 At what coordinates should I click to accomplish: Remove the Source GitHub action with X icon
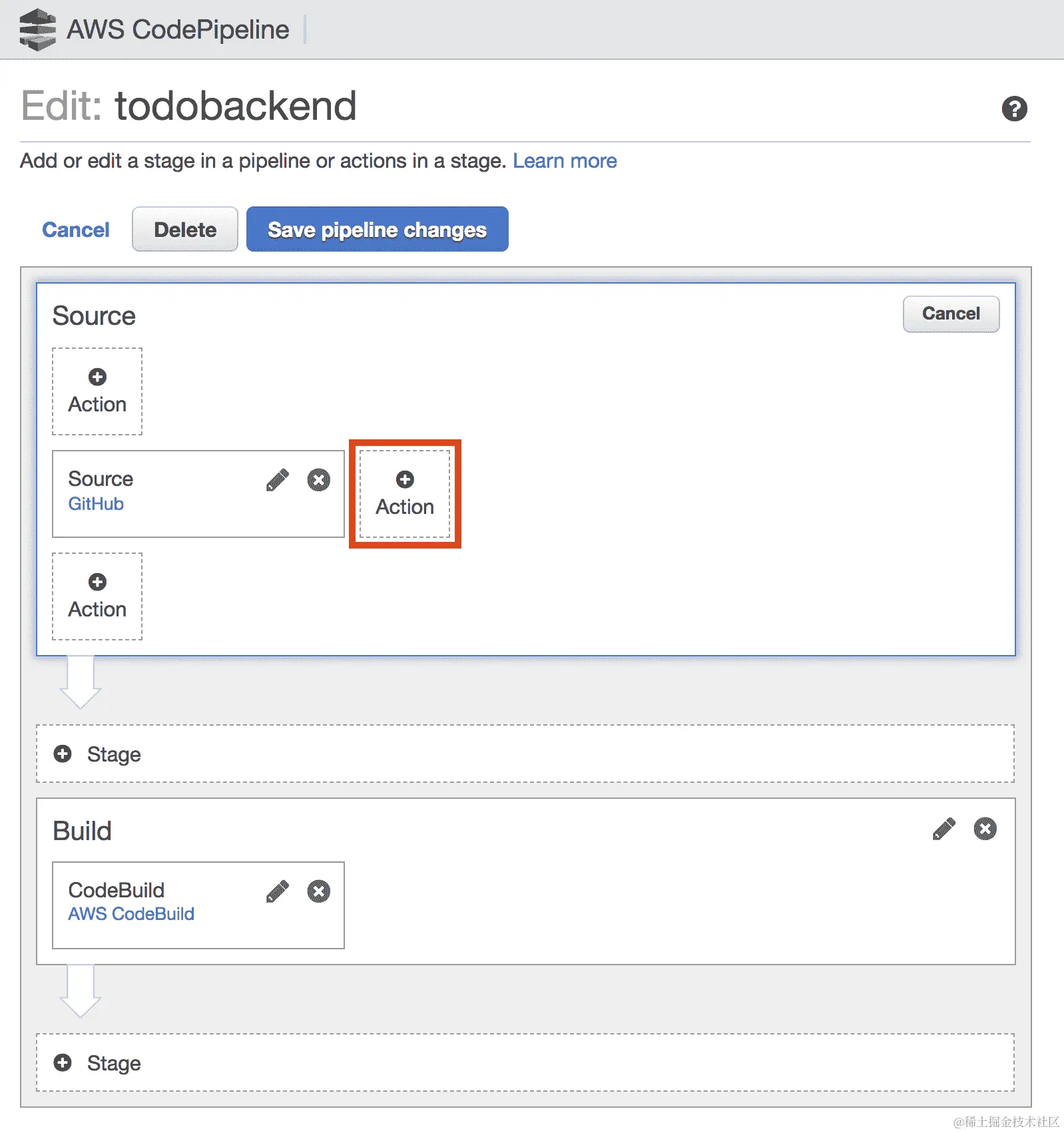coord(319,480)
